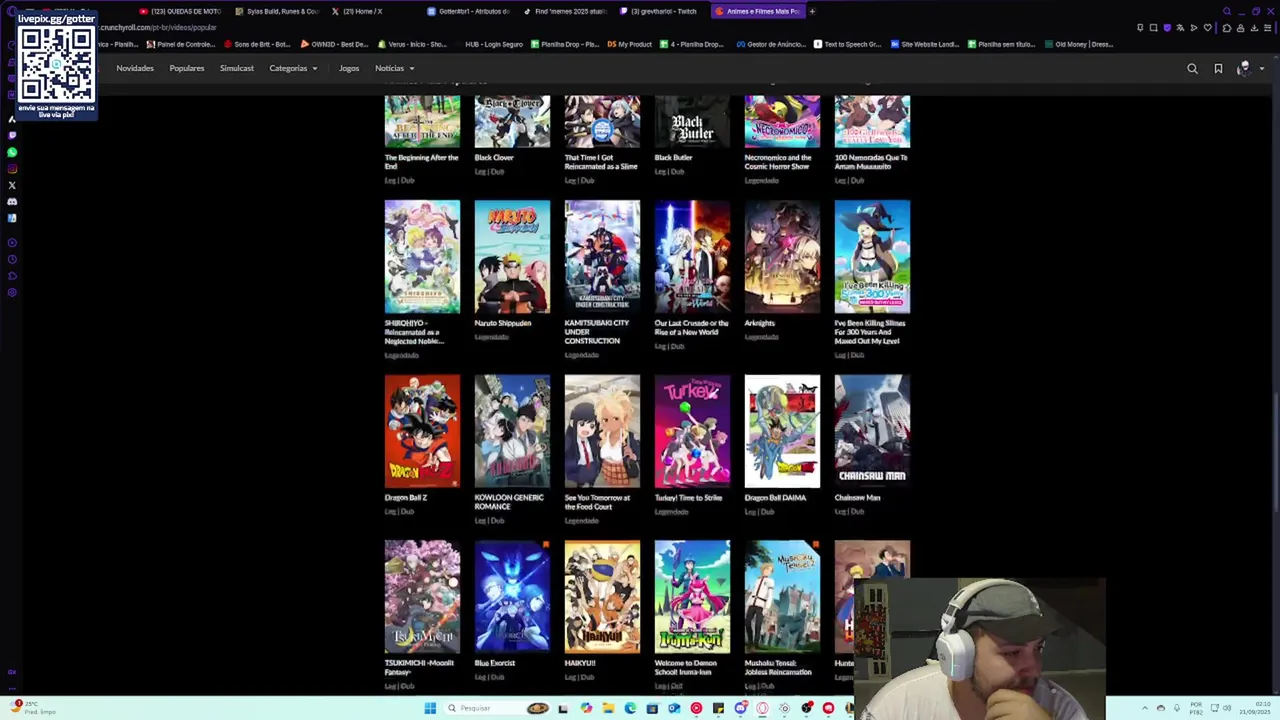Click the Windows Start button
The image size is (1280, 720).
click(430, 708)
